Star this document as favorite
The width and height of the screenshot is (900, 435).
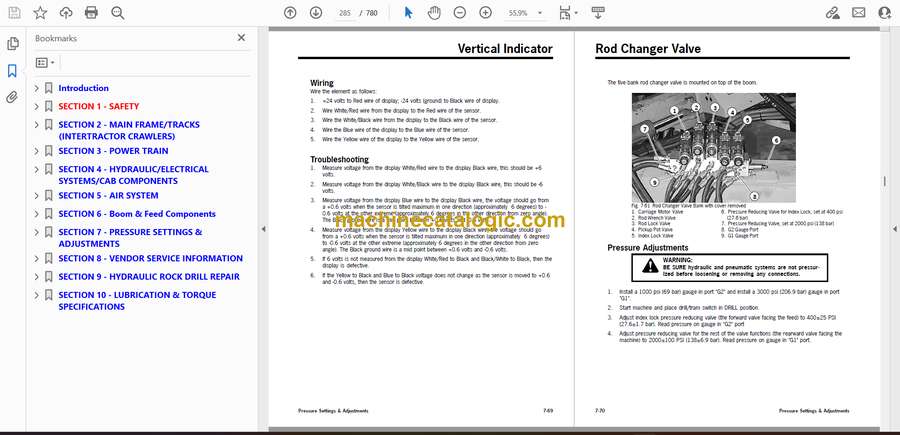(40, 13)
